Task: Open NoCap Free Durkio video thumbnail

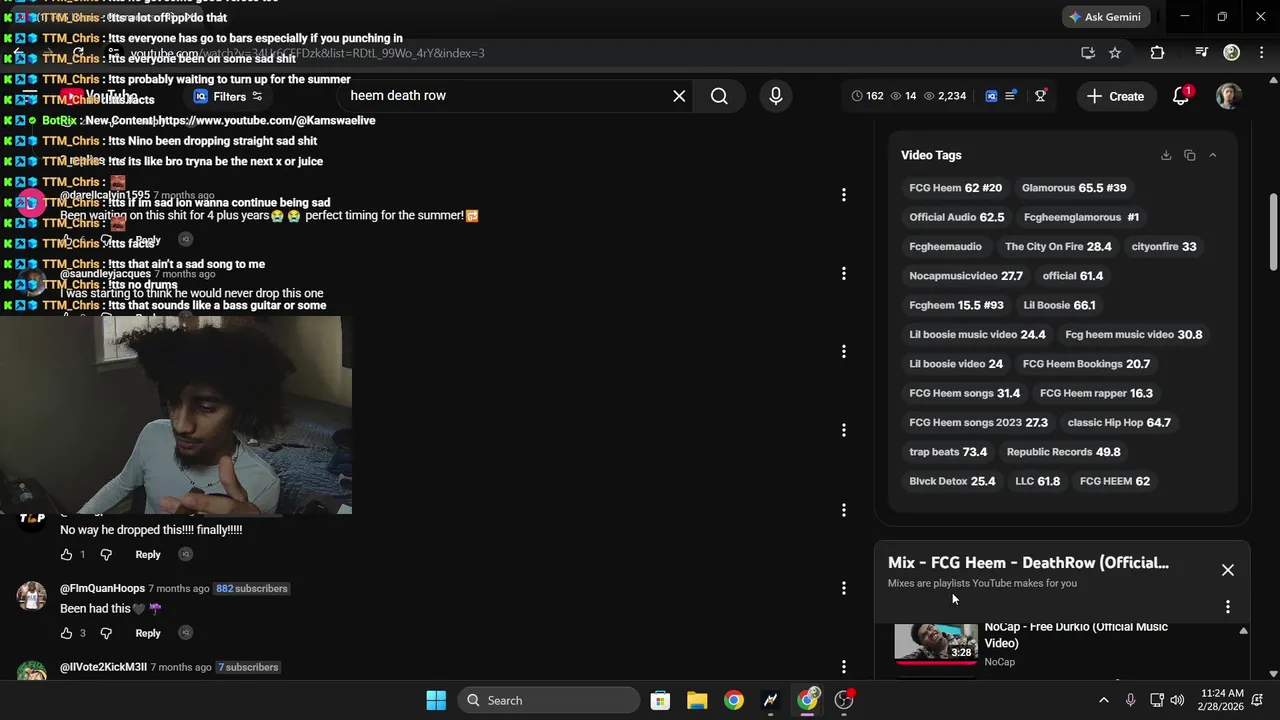Action: pos(936,643)
